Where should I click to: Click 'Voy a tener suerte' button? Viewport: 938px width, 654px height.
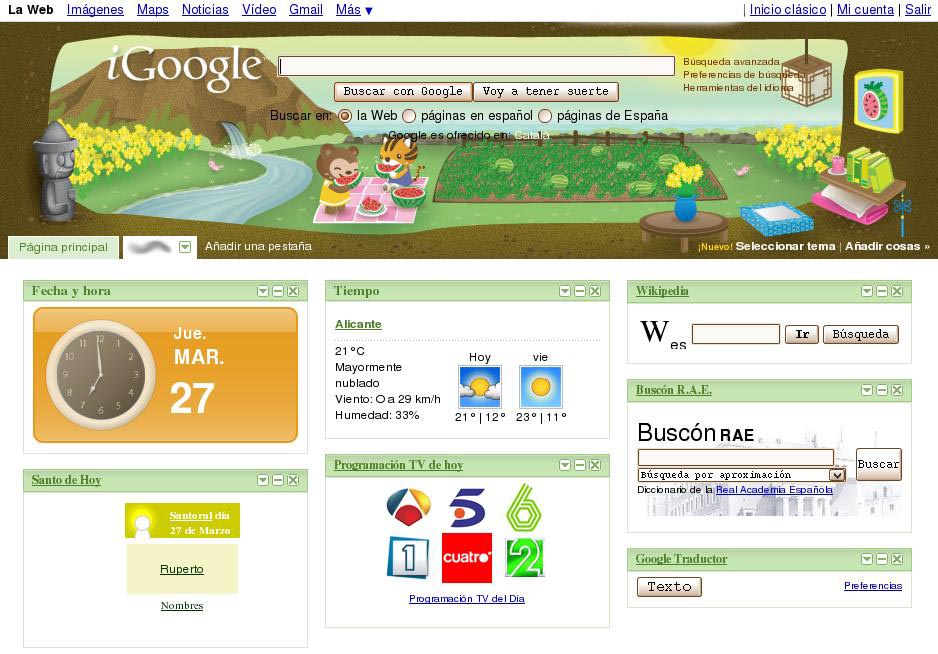(x=546, y=92)
